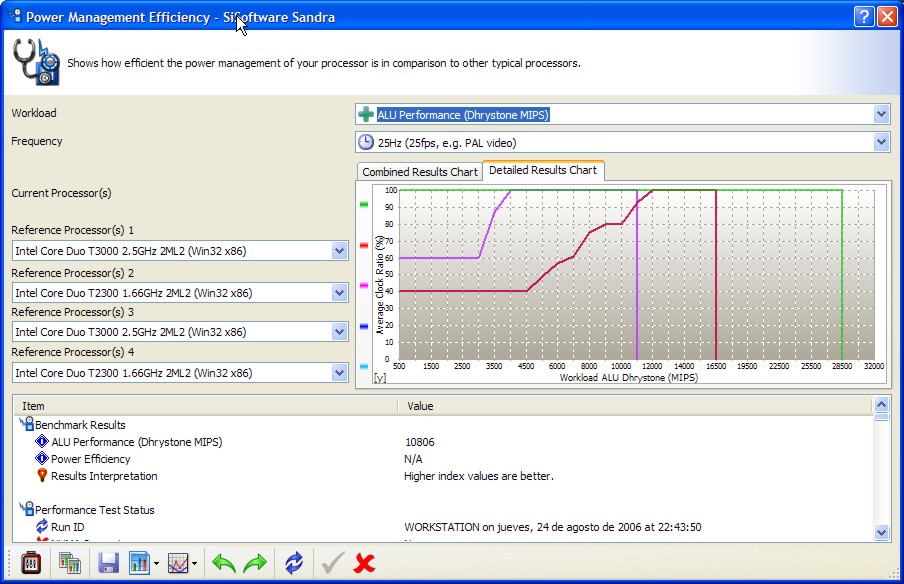This screenshot has width=904, height=584.
Task: Click the help question mark button
Action: 864,17
